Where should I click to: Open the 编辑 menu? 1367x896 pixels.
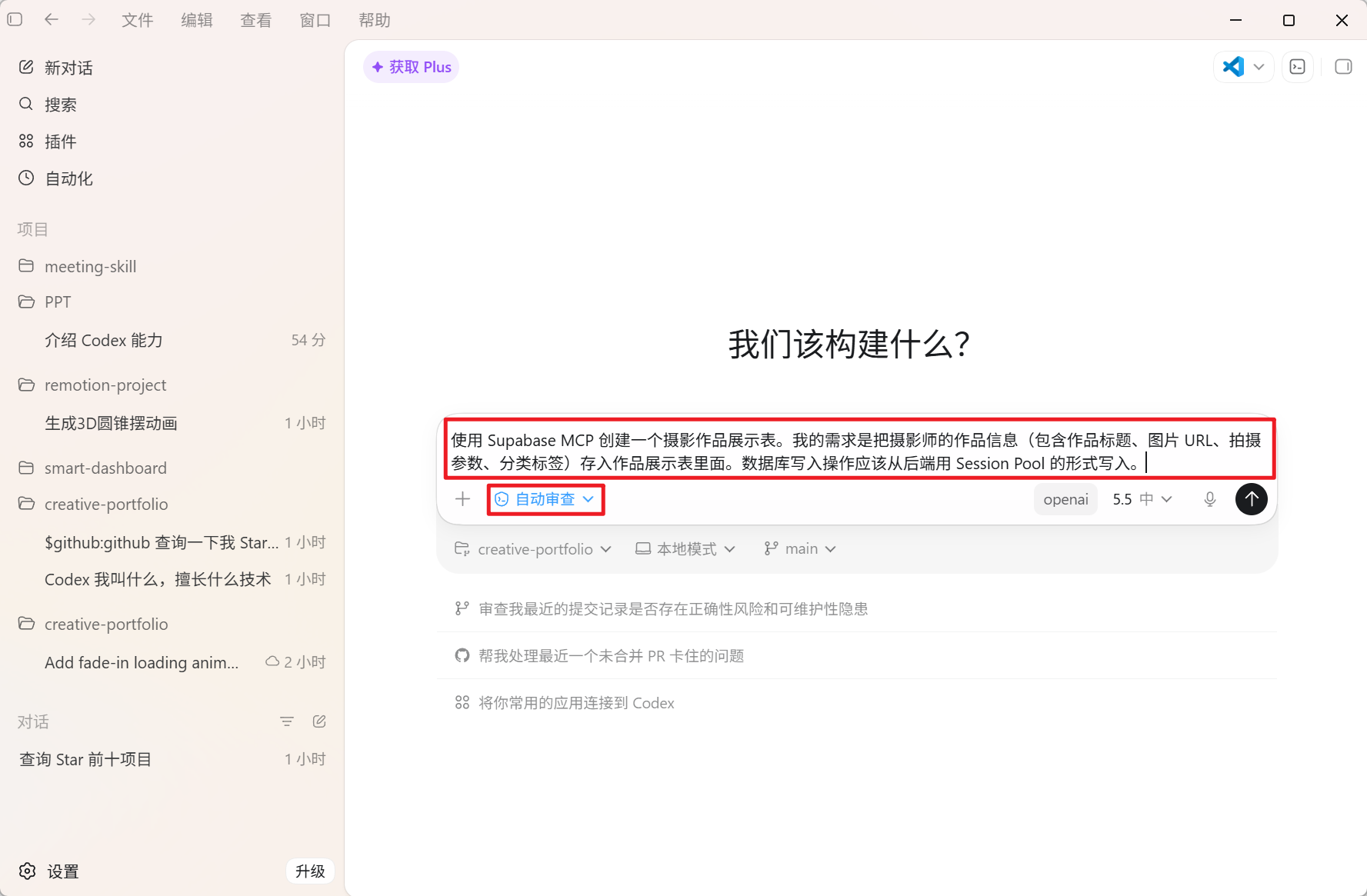pyautogui.click(x=197, y=20)
